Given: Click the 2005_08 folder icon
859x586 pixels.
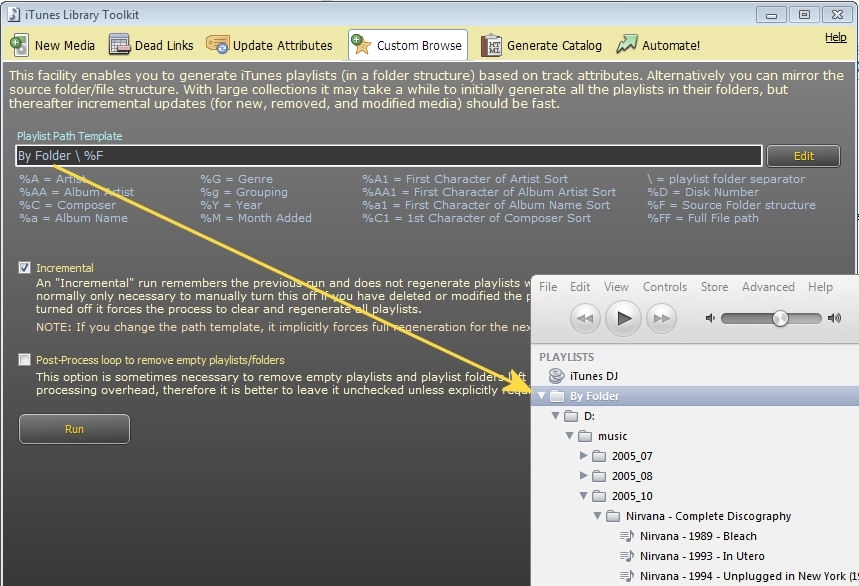Looking at the screenshot, I should coord(599,476).
